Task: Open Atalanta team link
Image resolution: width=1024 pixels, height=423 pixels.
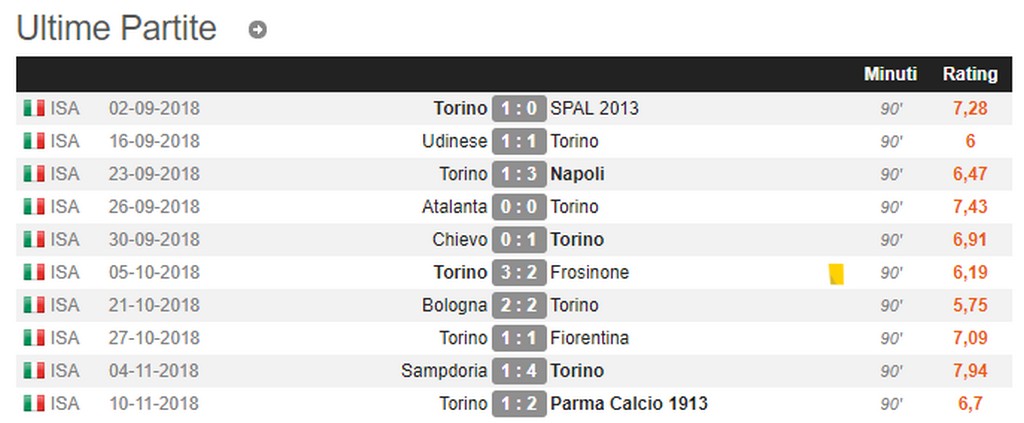Action: click(x=454, y=207)
